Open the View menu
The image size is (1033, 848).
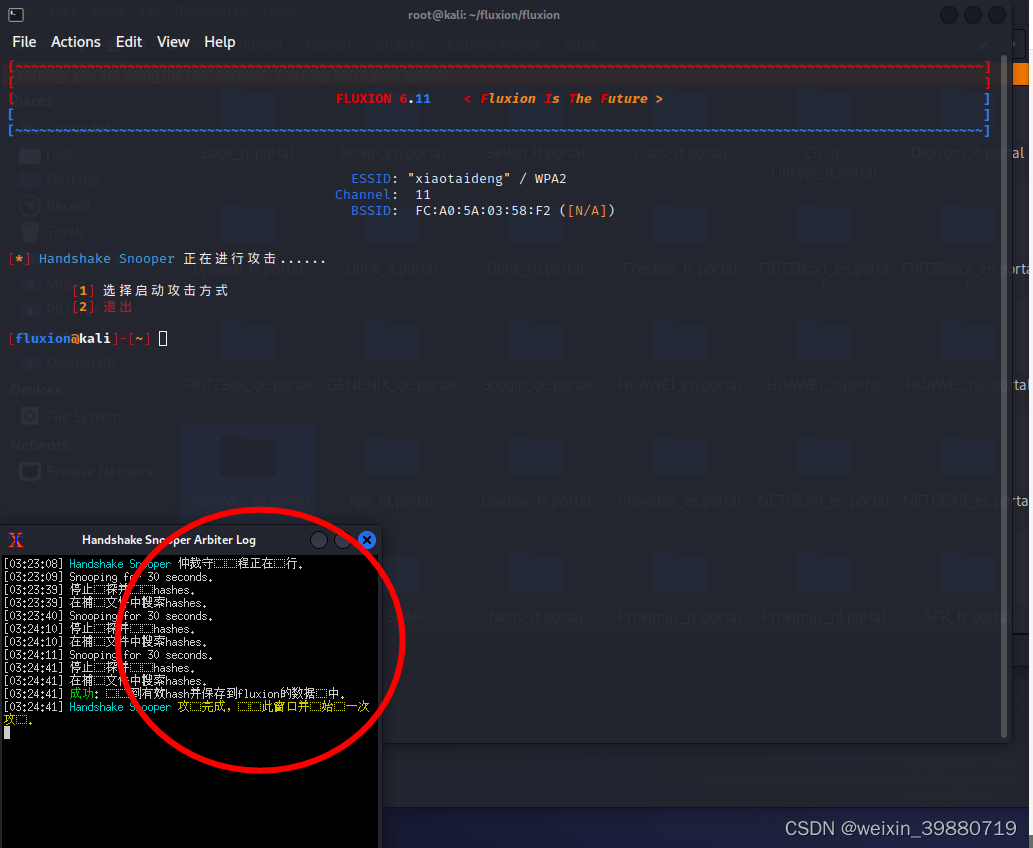pyautogui.click(x=173, y=42)
